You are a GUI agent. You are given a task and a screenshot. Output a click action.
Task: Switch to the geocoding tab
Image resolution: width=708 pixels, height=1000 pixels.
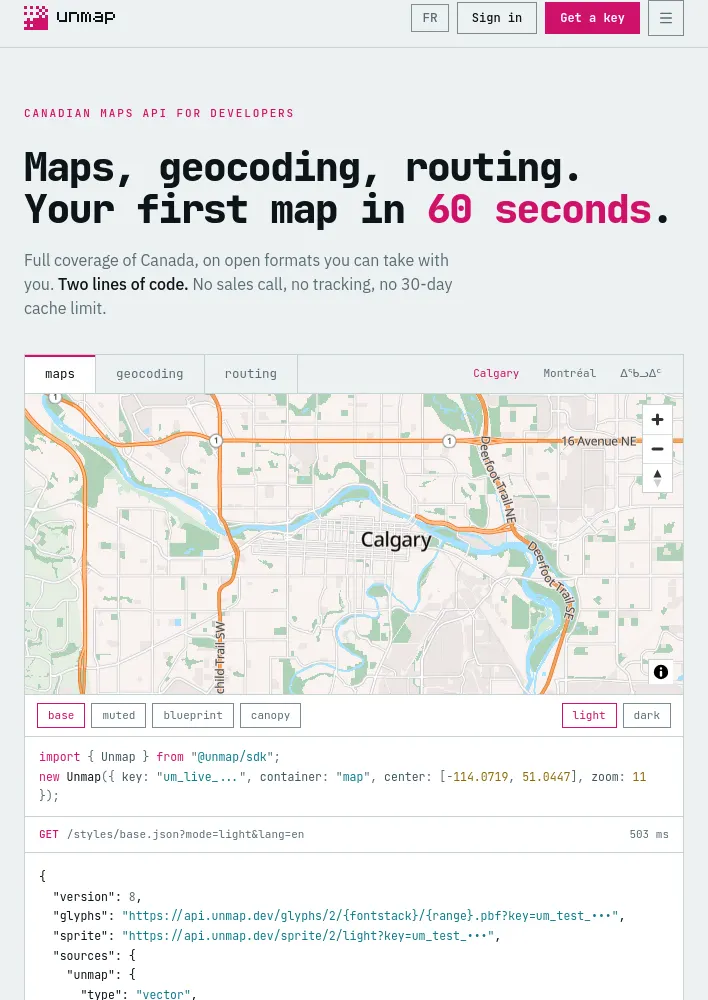[150, 374]
